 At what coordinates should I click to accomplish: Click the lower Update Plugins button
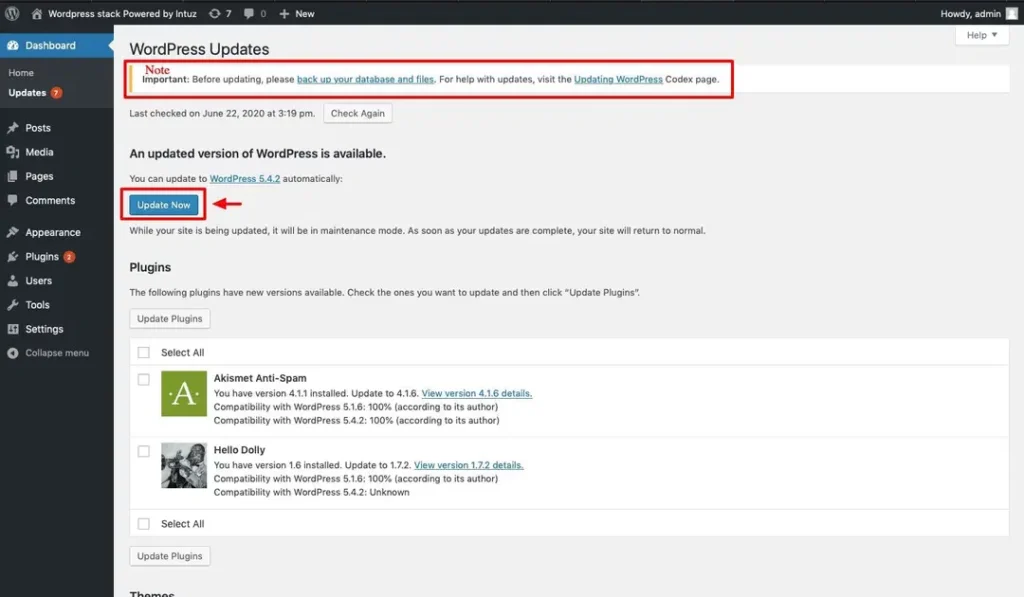pos(170,556)
